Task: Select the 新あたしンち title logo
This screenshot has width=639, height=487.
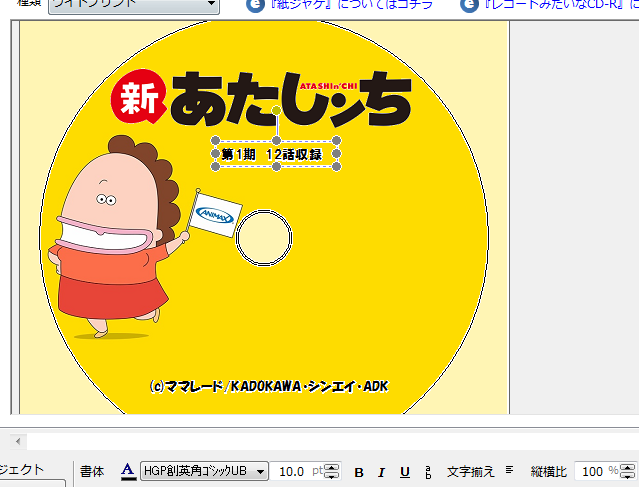Action: pyautogui.click(x=261, y=98)
